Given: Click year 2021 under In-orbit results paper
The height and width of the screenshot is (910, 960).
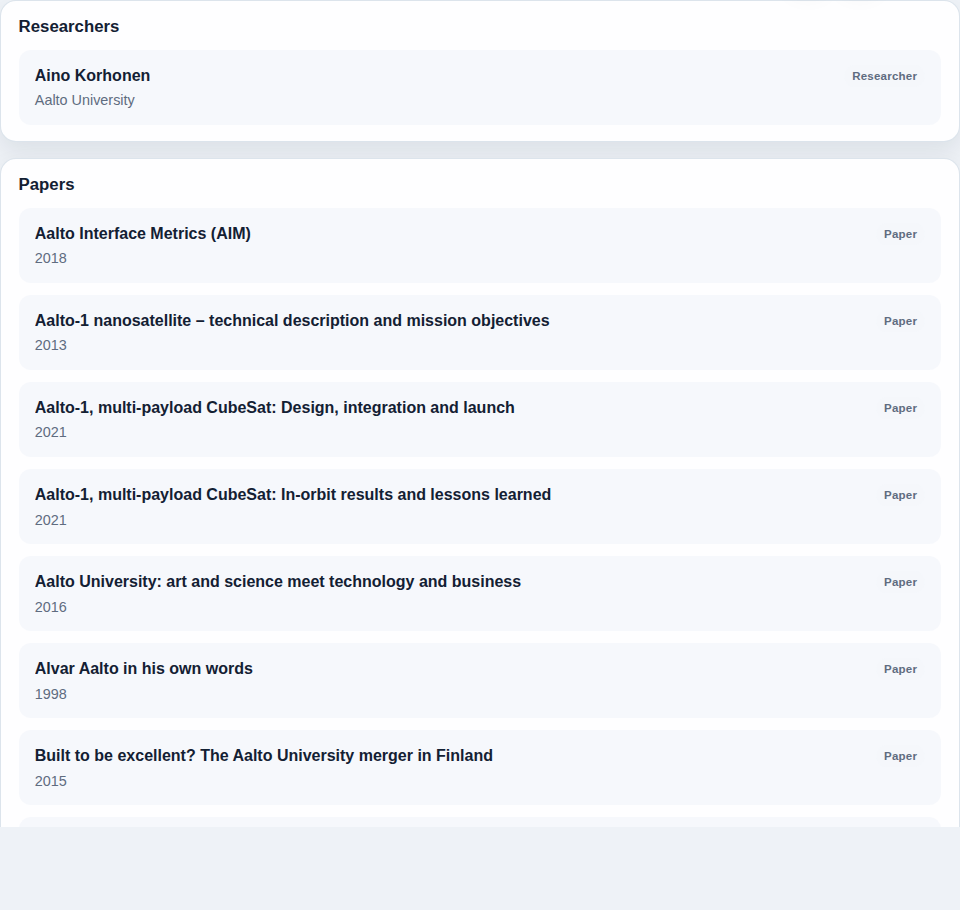Looking at the screenshot, I should pyautogui.click(x=51, y=520).
